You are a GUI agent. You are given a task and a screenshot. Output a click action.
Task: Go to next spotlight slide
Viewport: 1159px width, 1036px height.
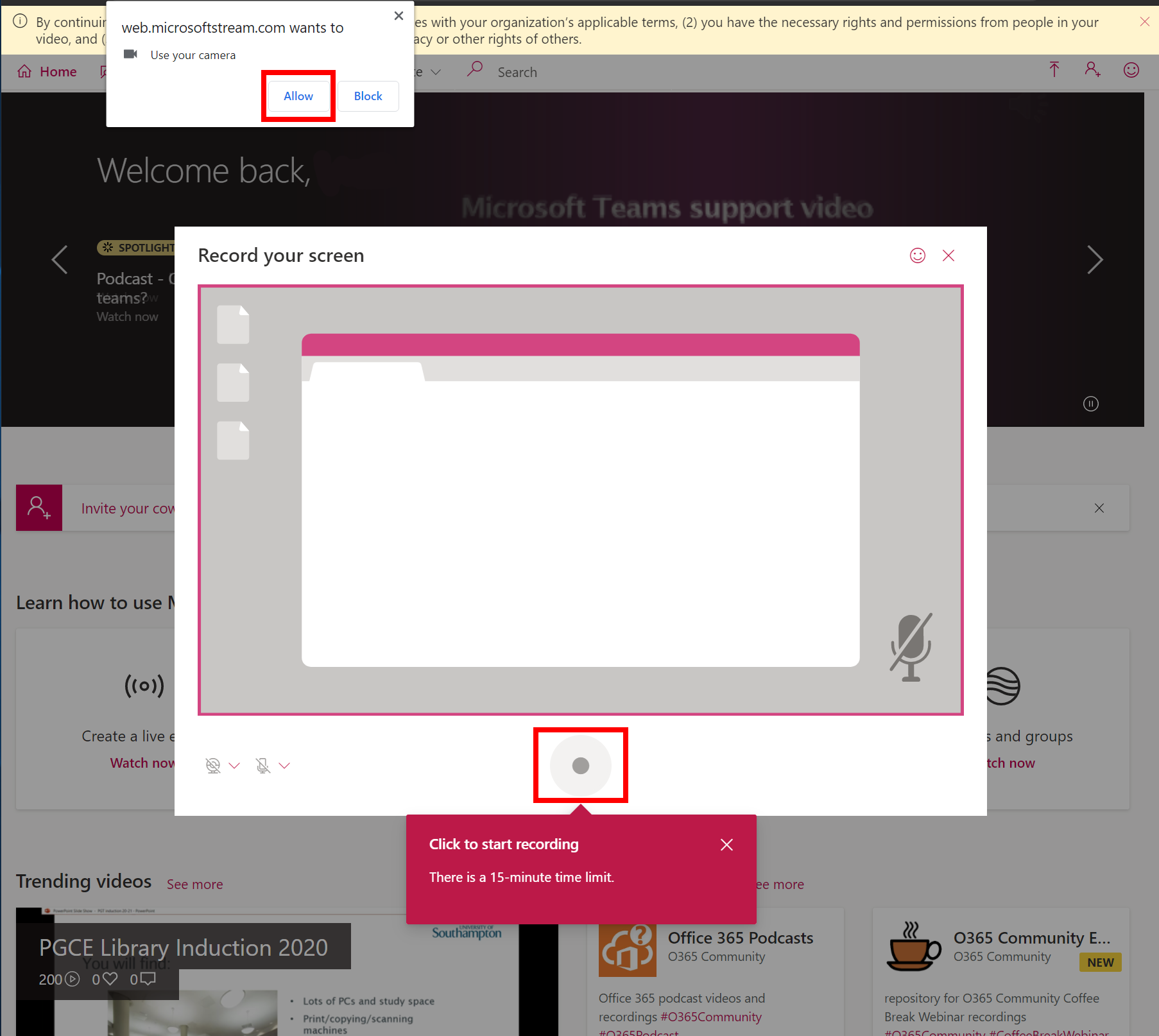(x=1095, y=259)
